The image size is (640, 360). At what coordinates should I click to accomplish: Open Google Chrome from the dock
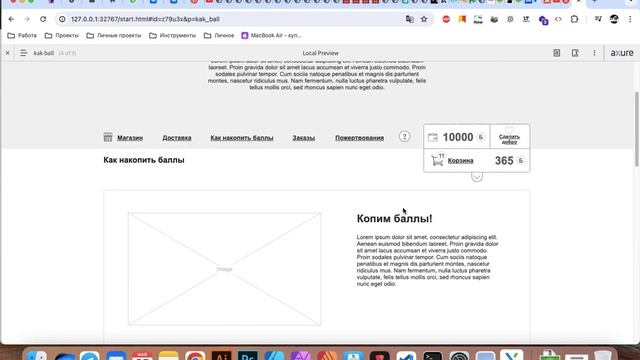(x=195, y=356)
